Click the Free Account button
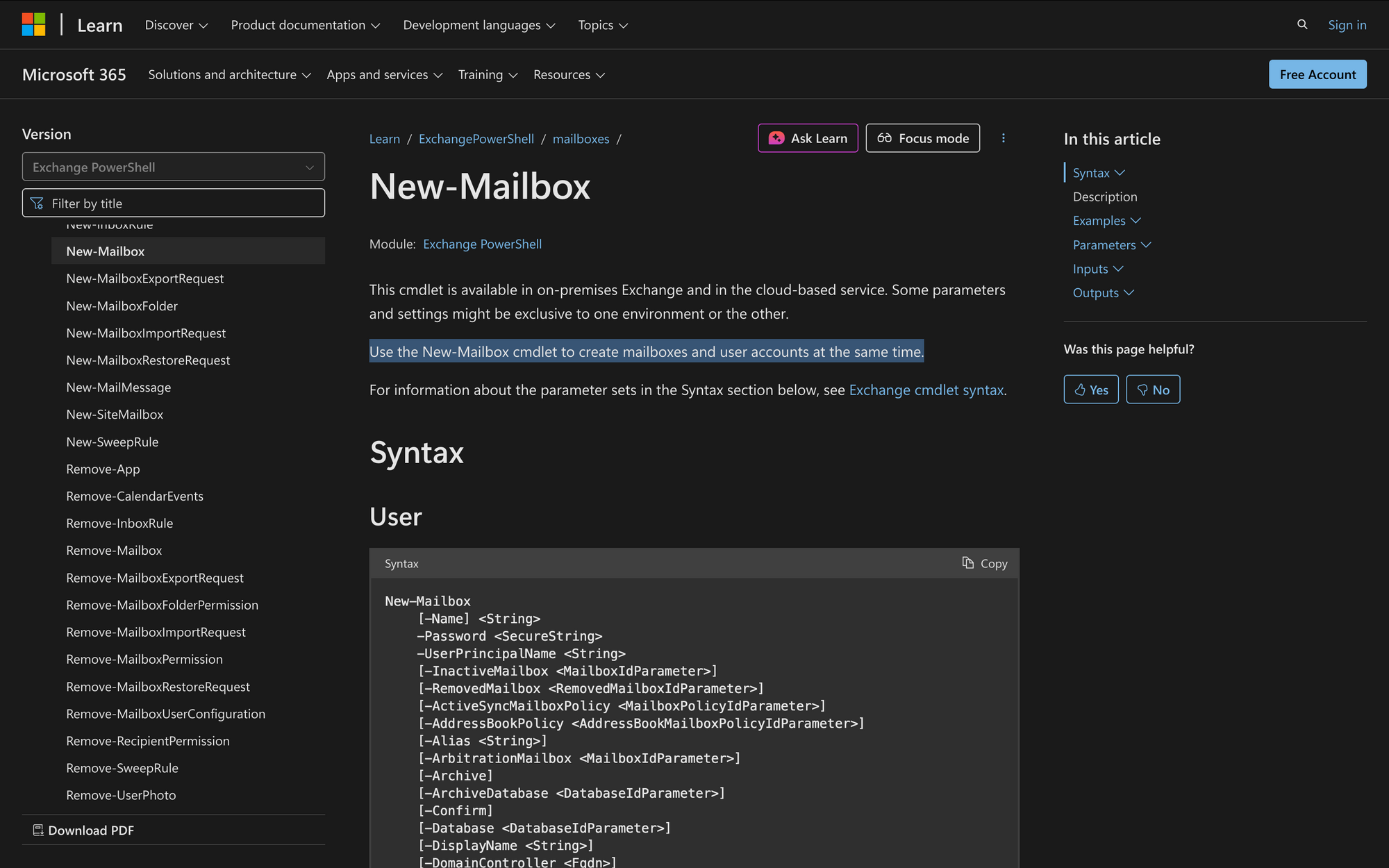 click(x=1317, y=74)
